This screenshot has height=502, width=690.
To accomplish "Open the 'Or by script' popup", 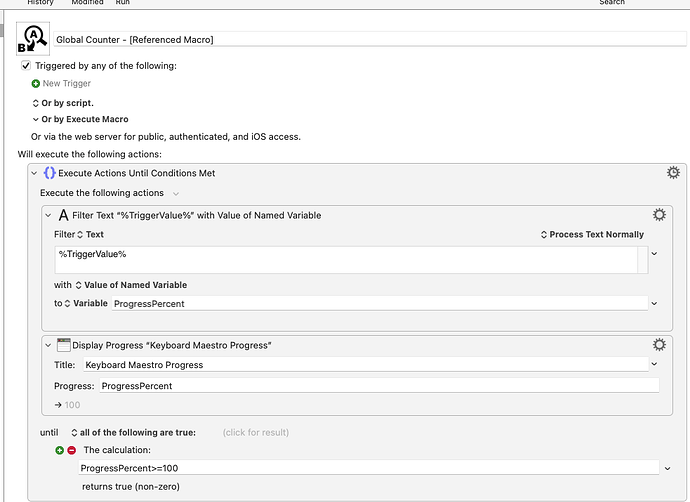I will (63, 103).
